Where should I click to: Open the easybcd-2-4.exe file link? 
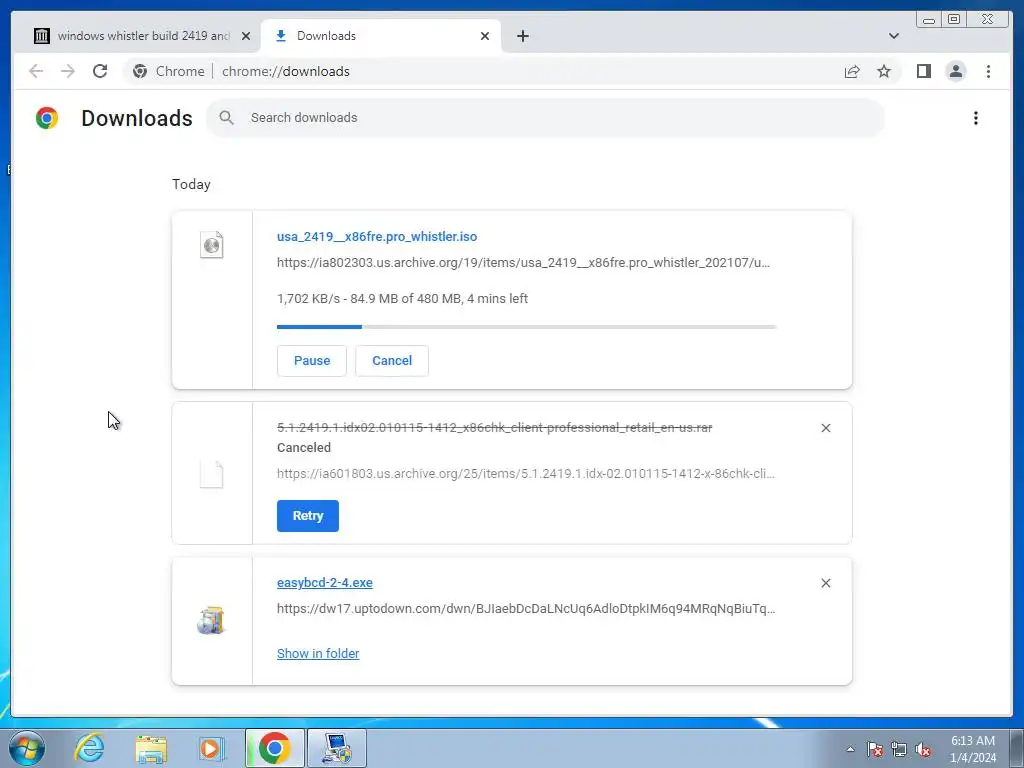325,583
